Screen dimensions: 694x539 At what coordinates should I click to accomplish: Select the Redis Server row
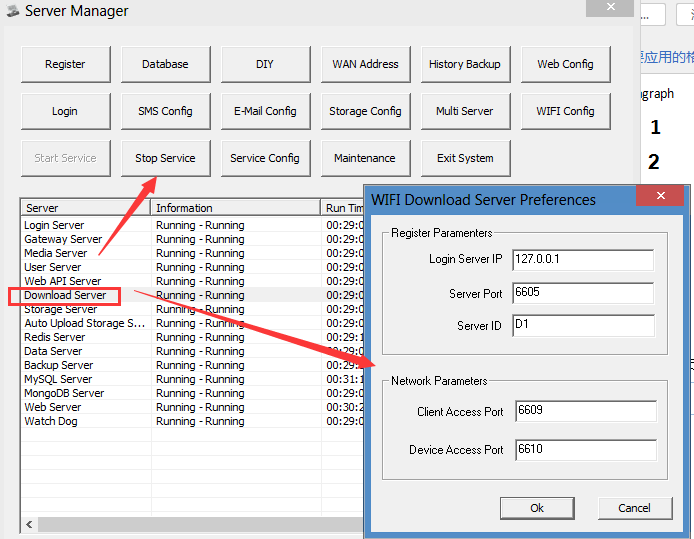click(x=193, y=337)
